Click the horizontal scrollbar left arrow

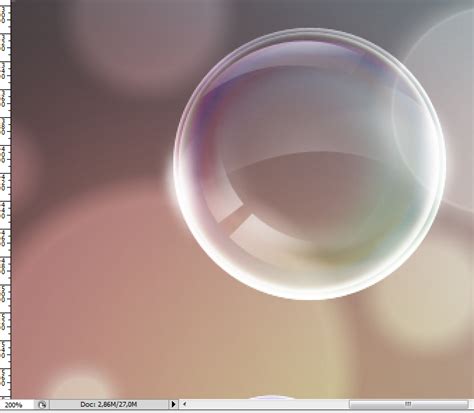coord(184,404)
